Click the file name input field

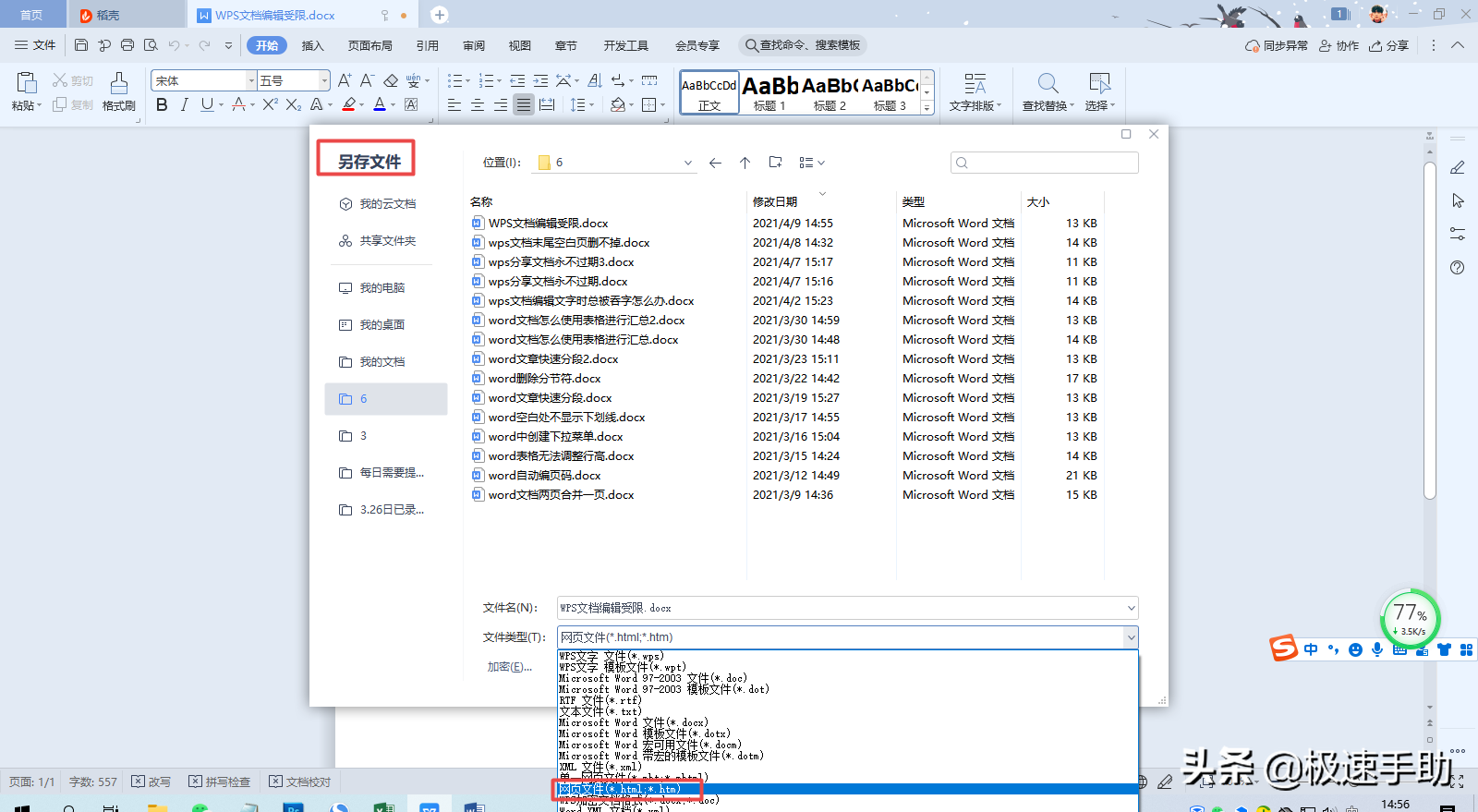pyautogui.click(x=841, y=608)
